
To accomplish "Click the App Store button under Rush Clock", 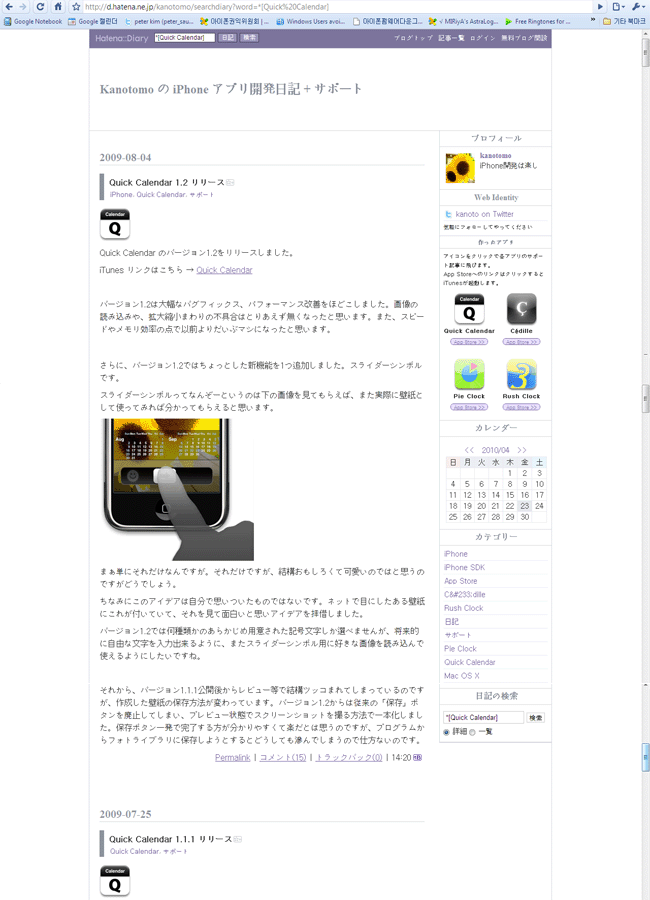I will pyautogui.click(x=521, y=407).
